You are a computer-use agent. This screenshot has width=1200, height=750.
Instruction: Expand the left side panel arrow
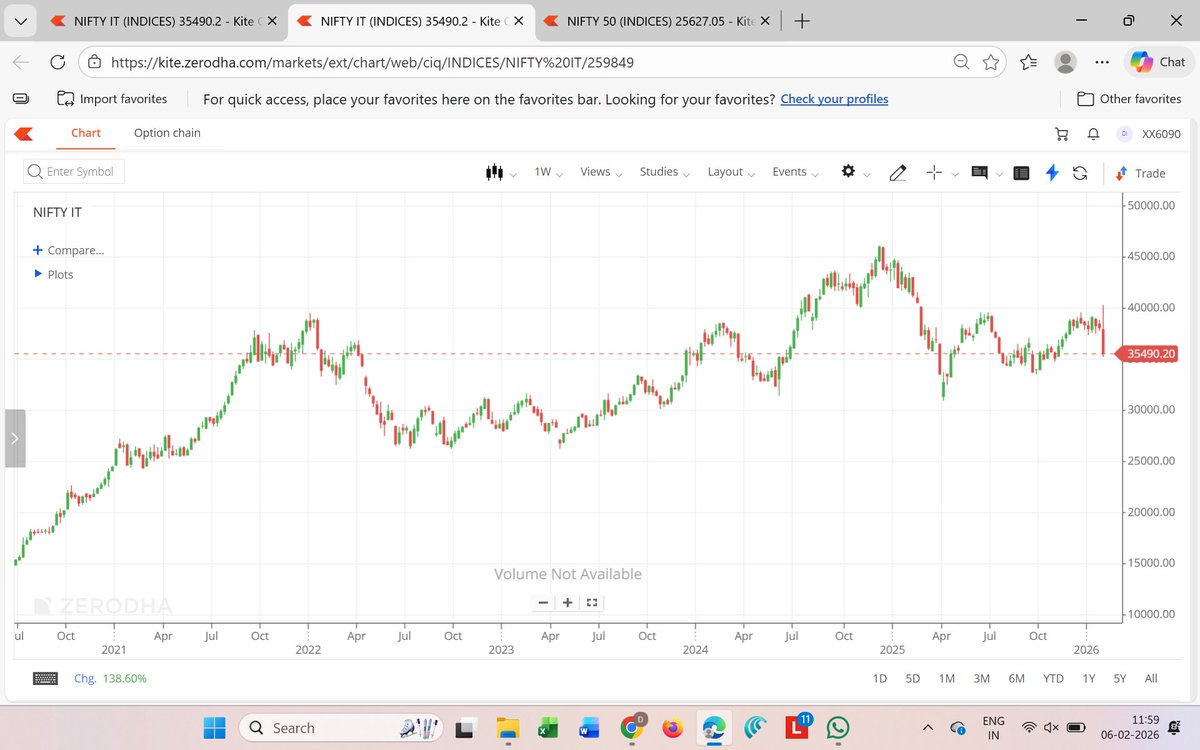pos(15,438)
